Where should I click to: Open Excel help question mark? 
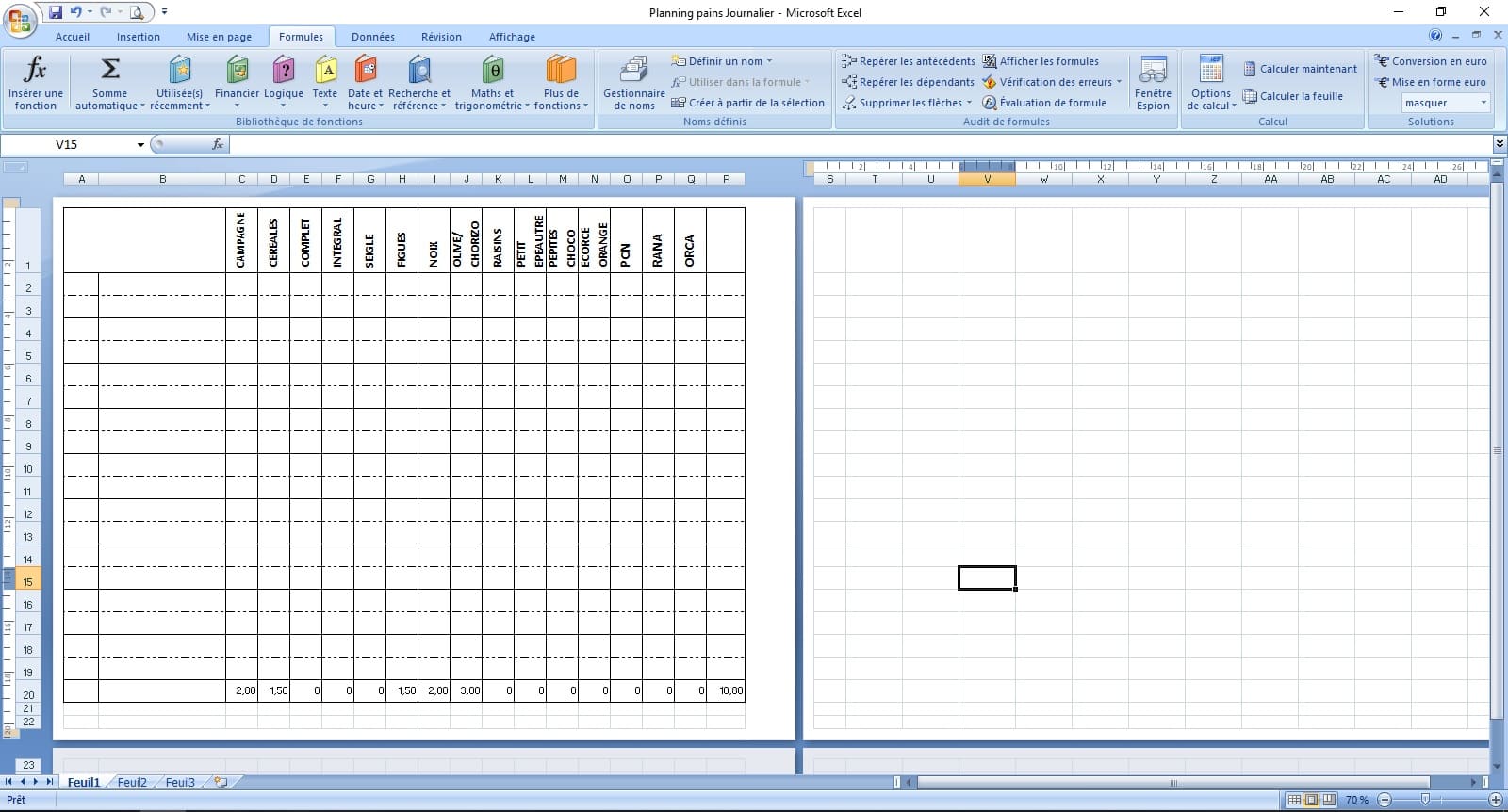coord(1435,36)
